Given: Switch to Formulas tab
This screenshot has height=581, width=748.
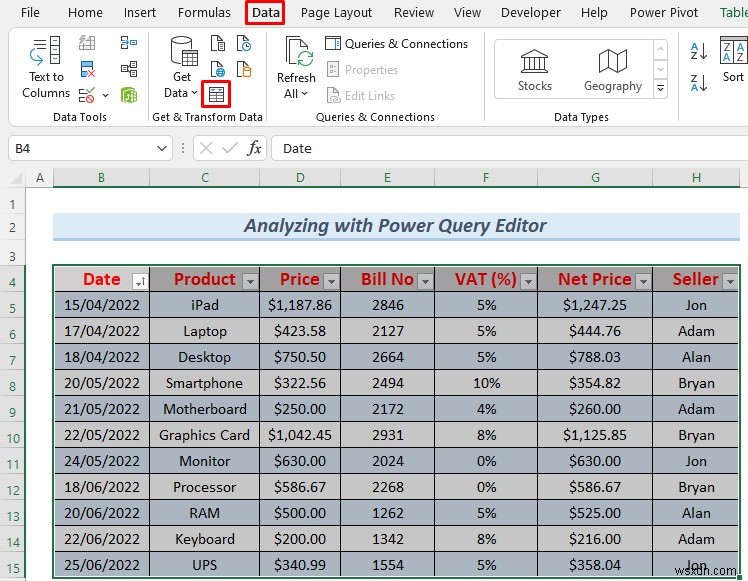Looking at the screenshot, I should point(204,12).
